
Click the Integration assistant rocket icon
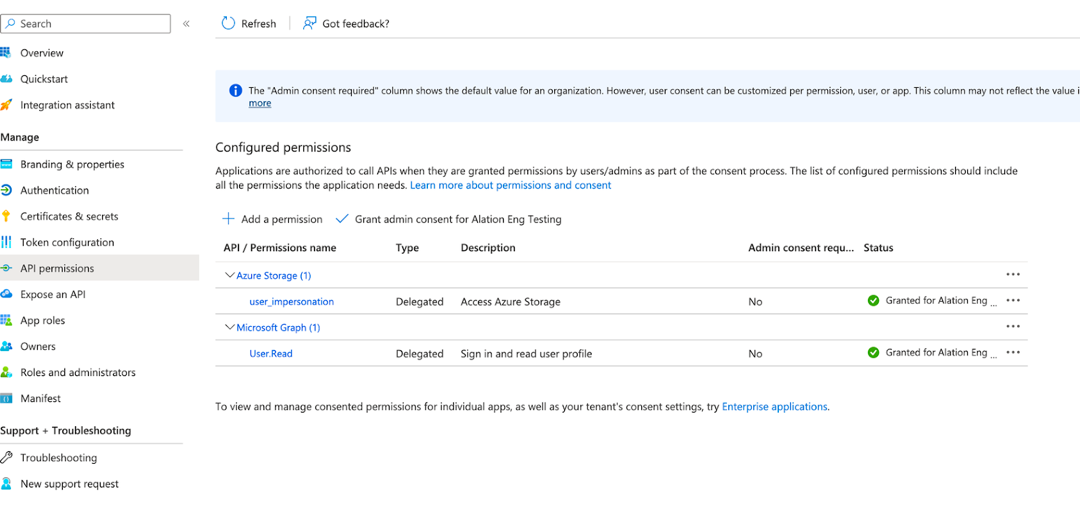pyautogui.click(x=6, y=105)
